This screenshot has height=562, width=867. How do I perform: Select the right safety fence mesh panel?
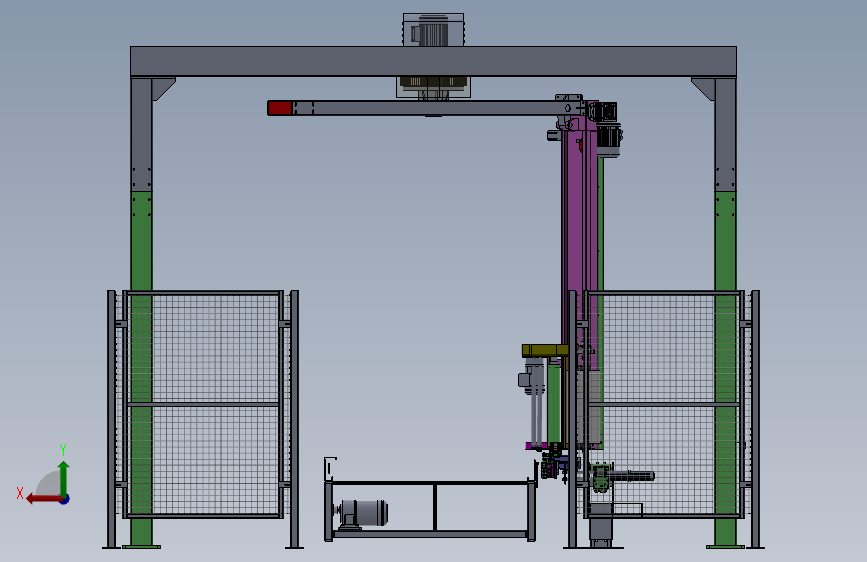pos(663,404)
